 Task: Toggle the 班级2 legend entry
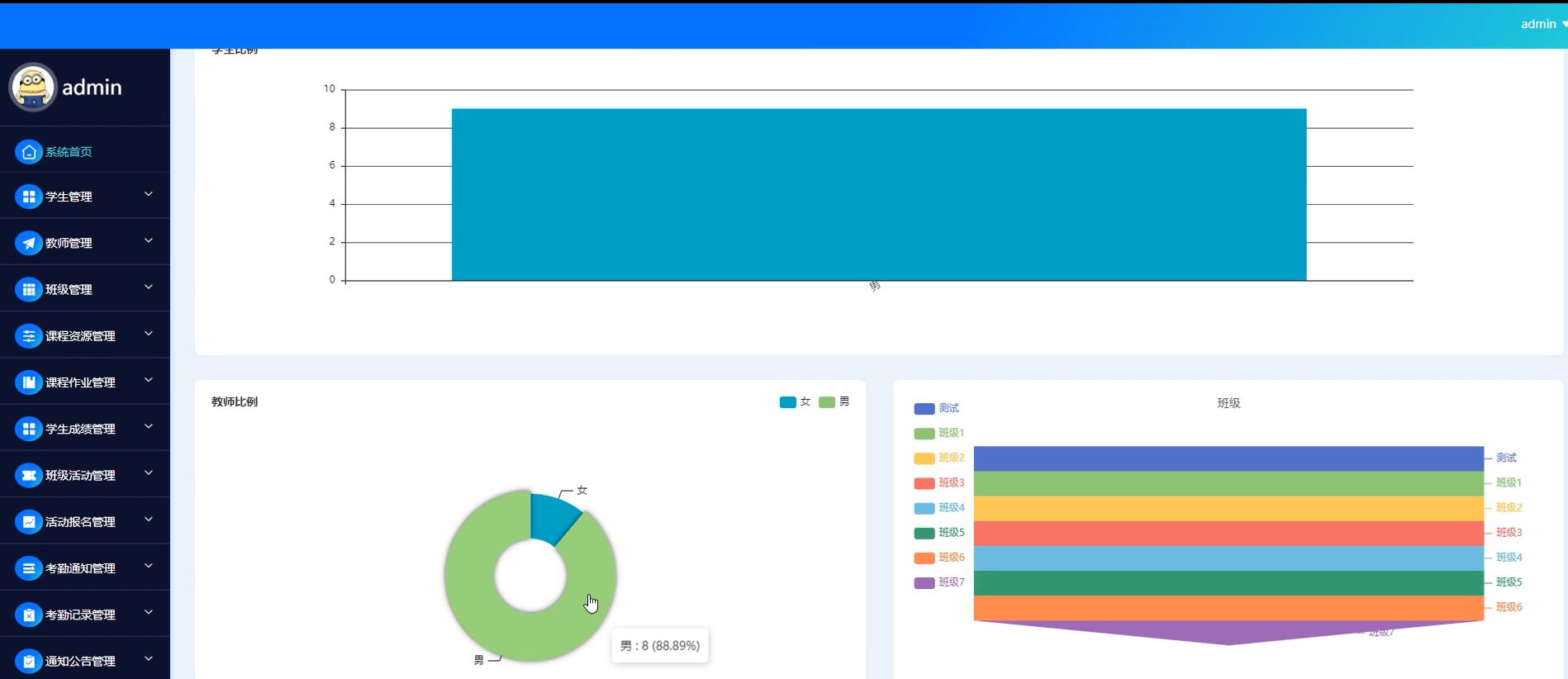click(x=938, y=458)
